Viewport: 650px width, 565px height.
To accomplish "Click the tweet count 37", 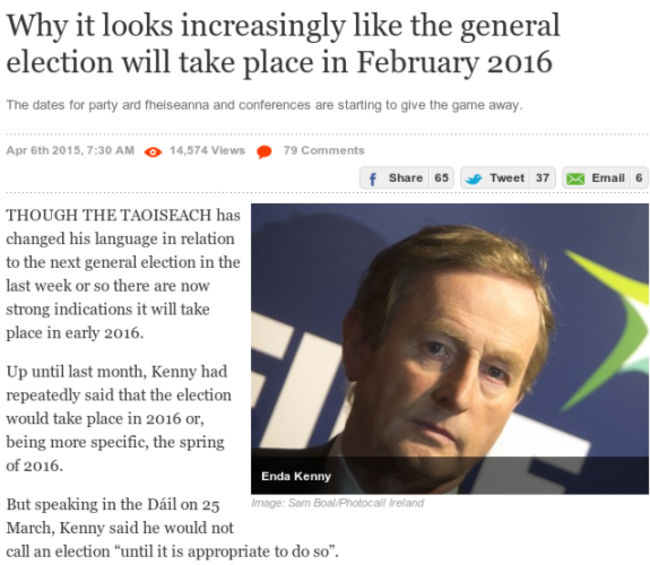I will point(542,178).
